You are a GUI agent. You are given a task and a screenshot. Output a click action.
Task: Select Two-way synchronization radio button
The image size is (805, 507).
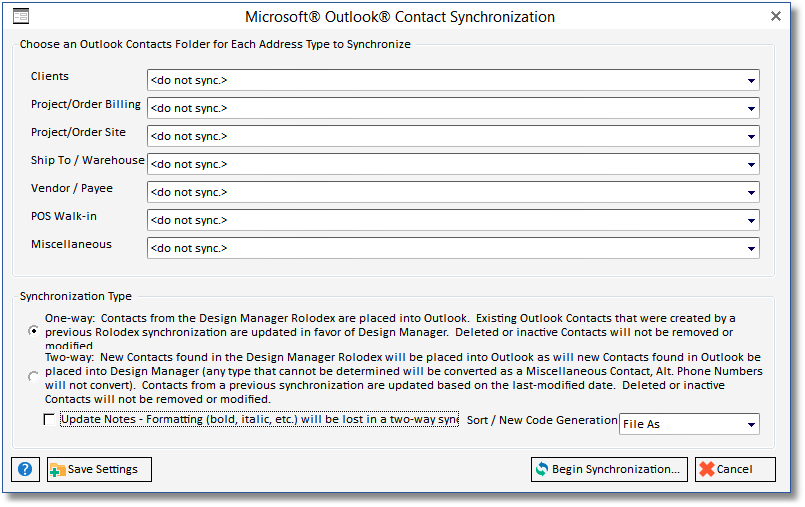click(x=35, y=377)
